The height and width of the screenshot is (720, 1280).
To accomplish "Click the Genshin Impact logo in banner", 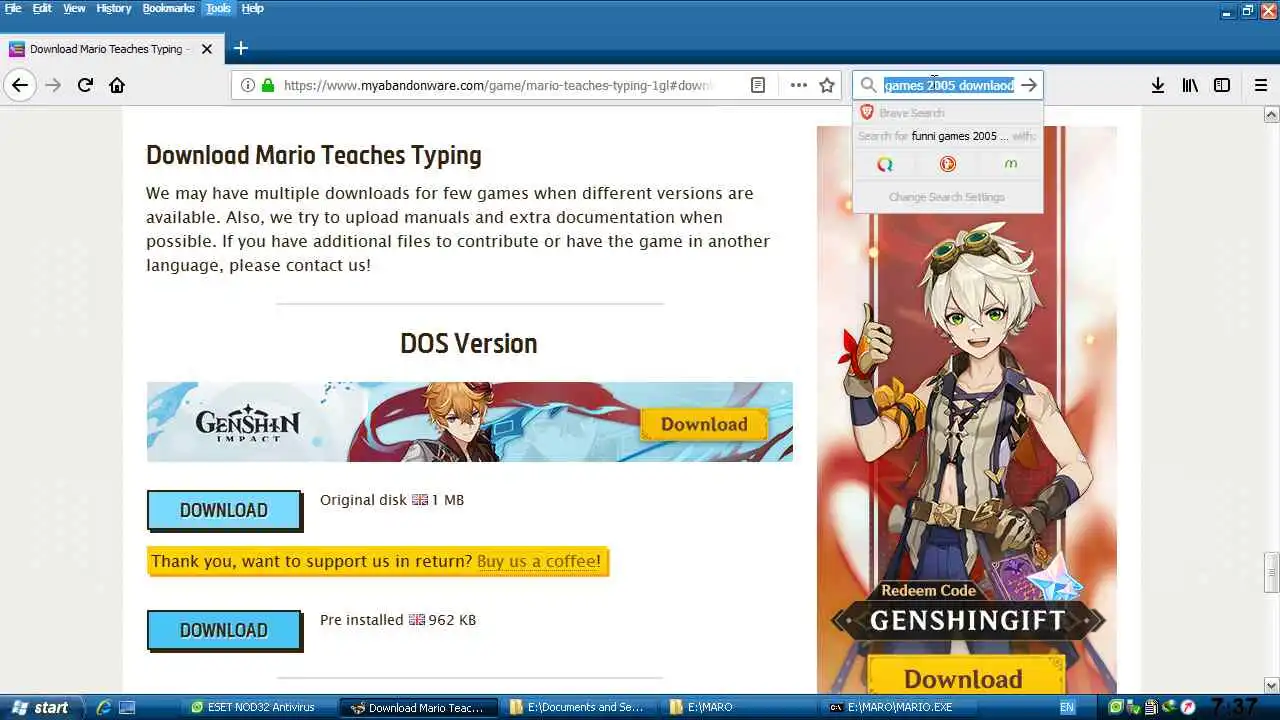I will 247,424.
